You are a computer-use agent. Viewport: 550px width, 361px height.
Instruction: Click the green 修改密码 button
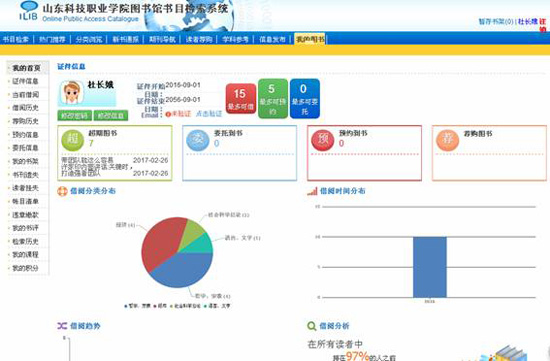[75, 115]
